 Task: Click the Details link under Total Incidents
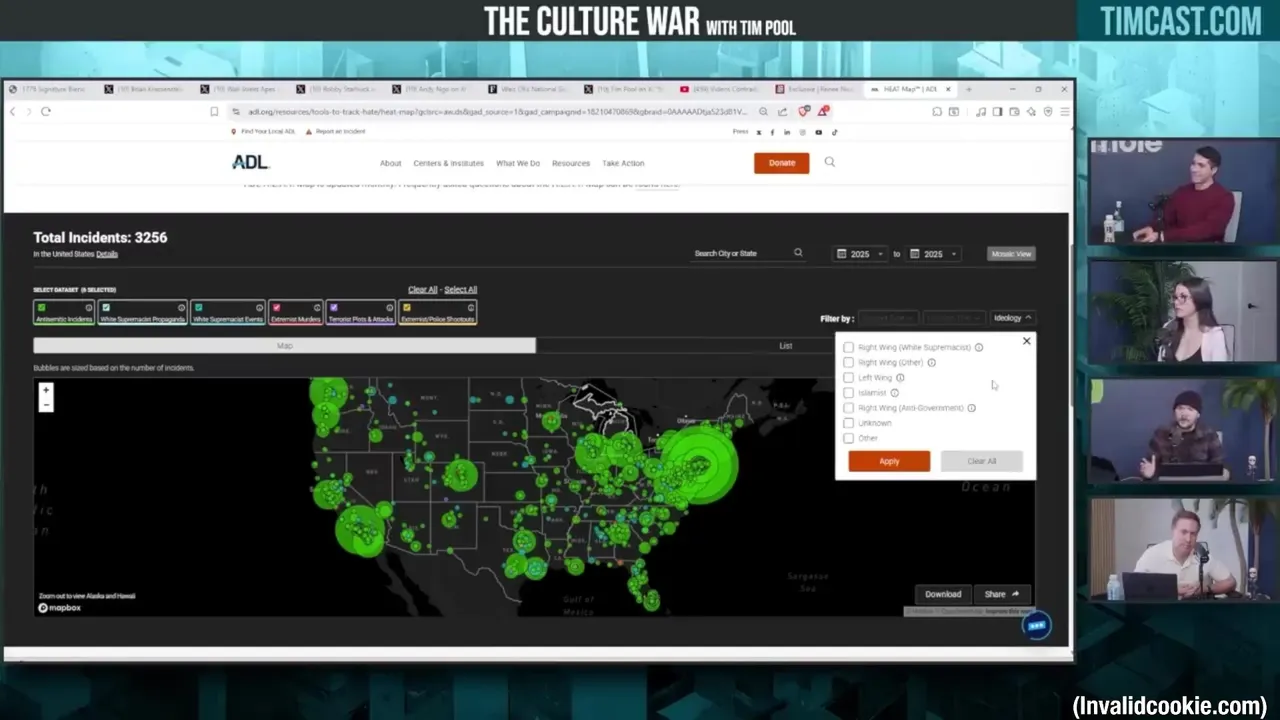pos(107,254)
